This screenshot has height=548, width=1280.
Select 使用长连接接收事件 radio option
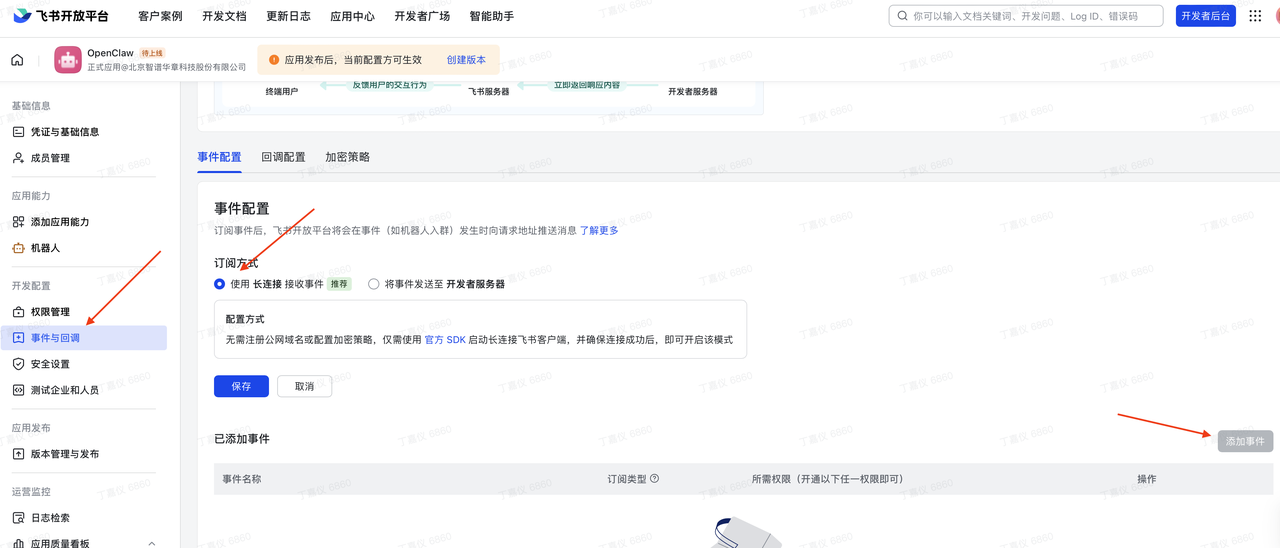pos(220,284)
